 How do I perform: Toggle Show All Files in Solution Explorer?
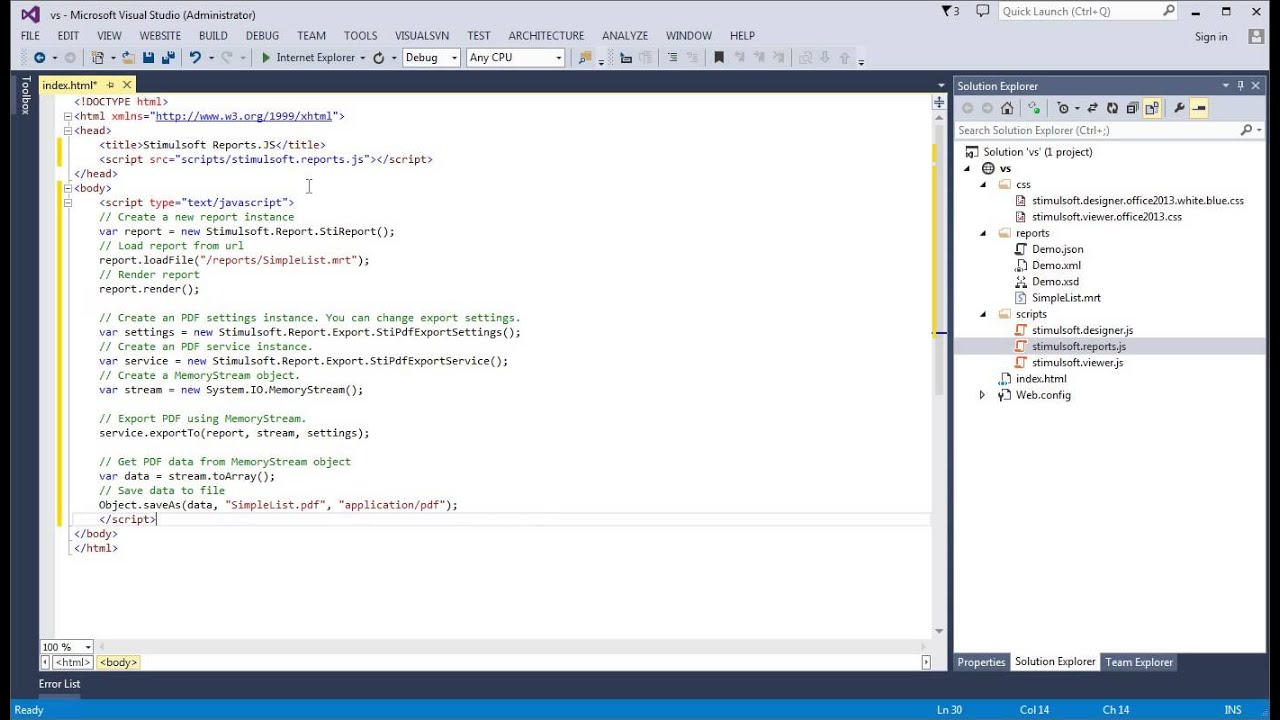[x=1152, y=108]
